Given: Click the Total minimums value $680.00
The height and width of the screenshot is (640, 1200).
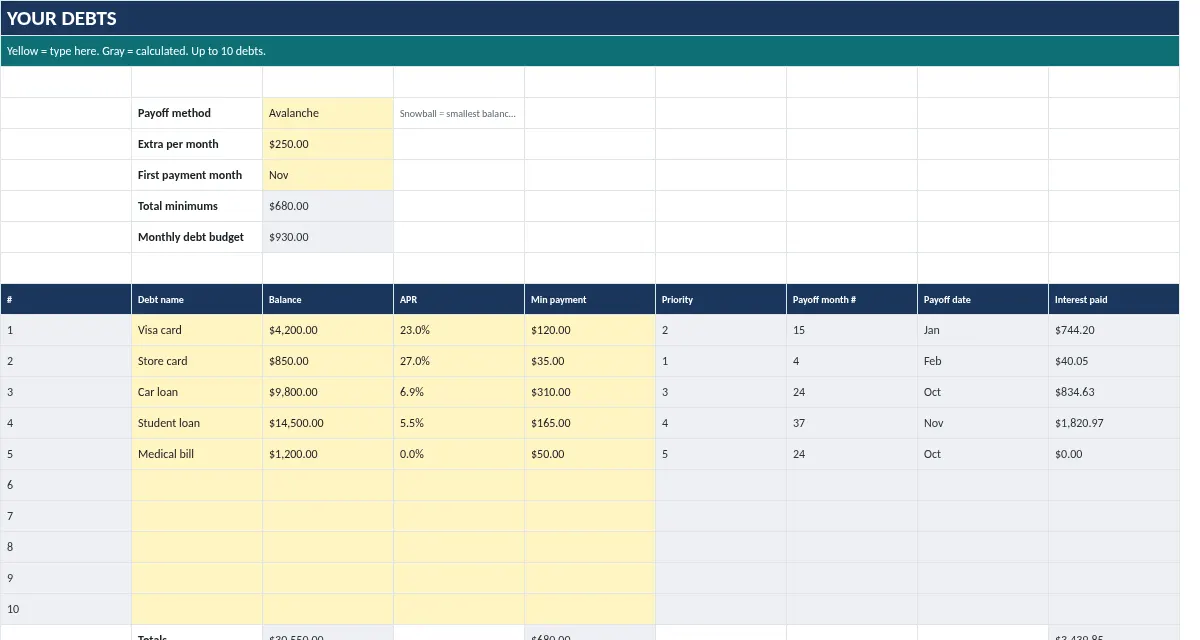Looking at the screenshot, I should click(x=328, y=206).
